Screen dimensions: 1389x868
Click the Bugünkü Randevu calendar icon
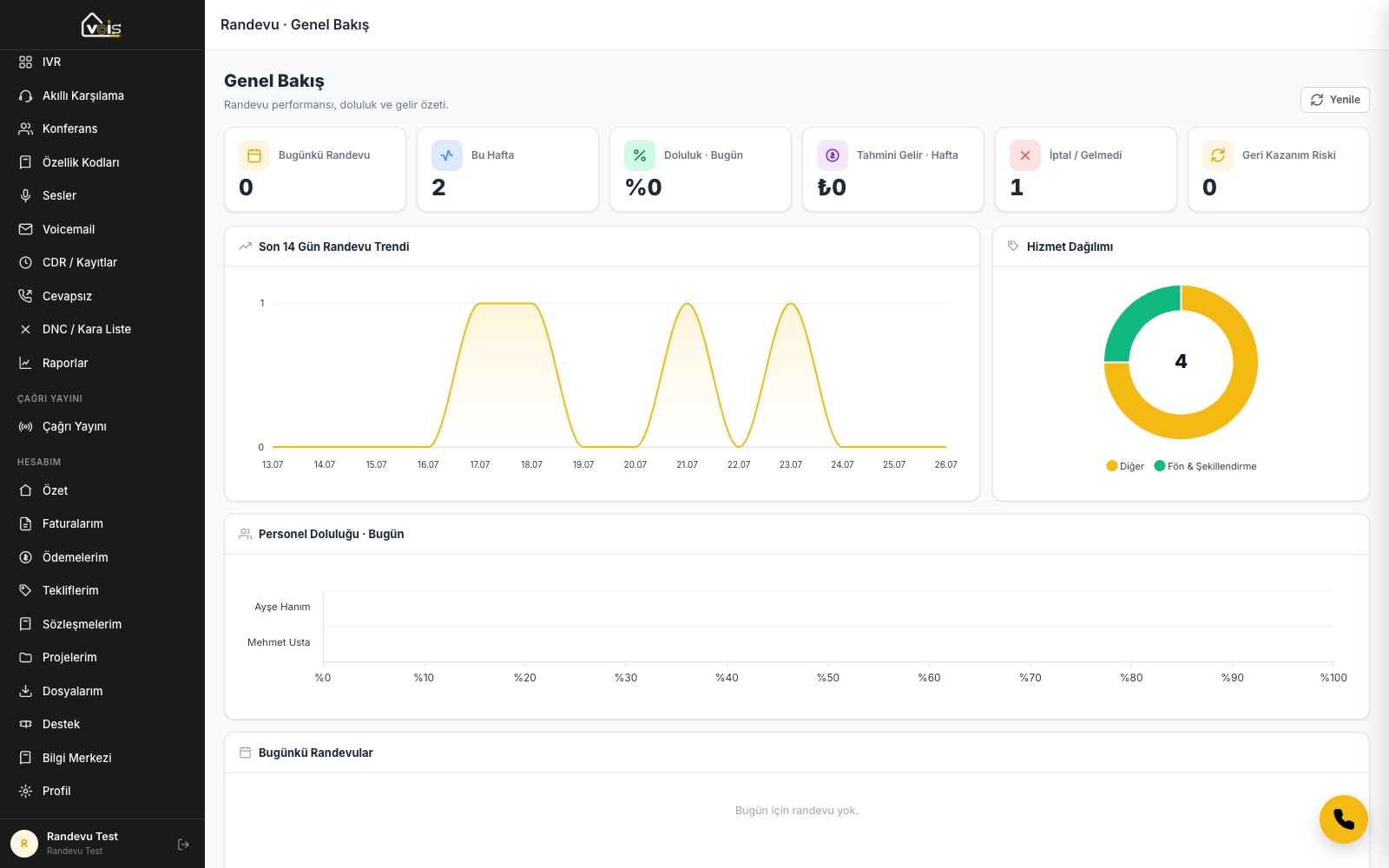tap(254, 155)
